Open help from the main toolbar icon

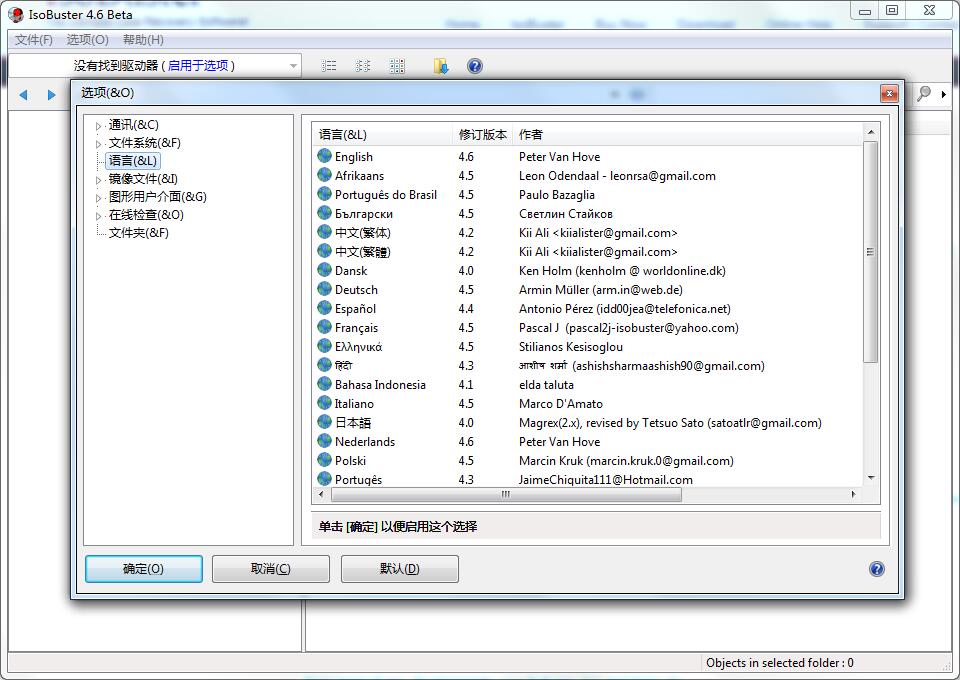coord(475,66)
